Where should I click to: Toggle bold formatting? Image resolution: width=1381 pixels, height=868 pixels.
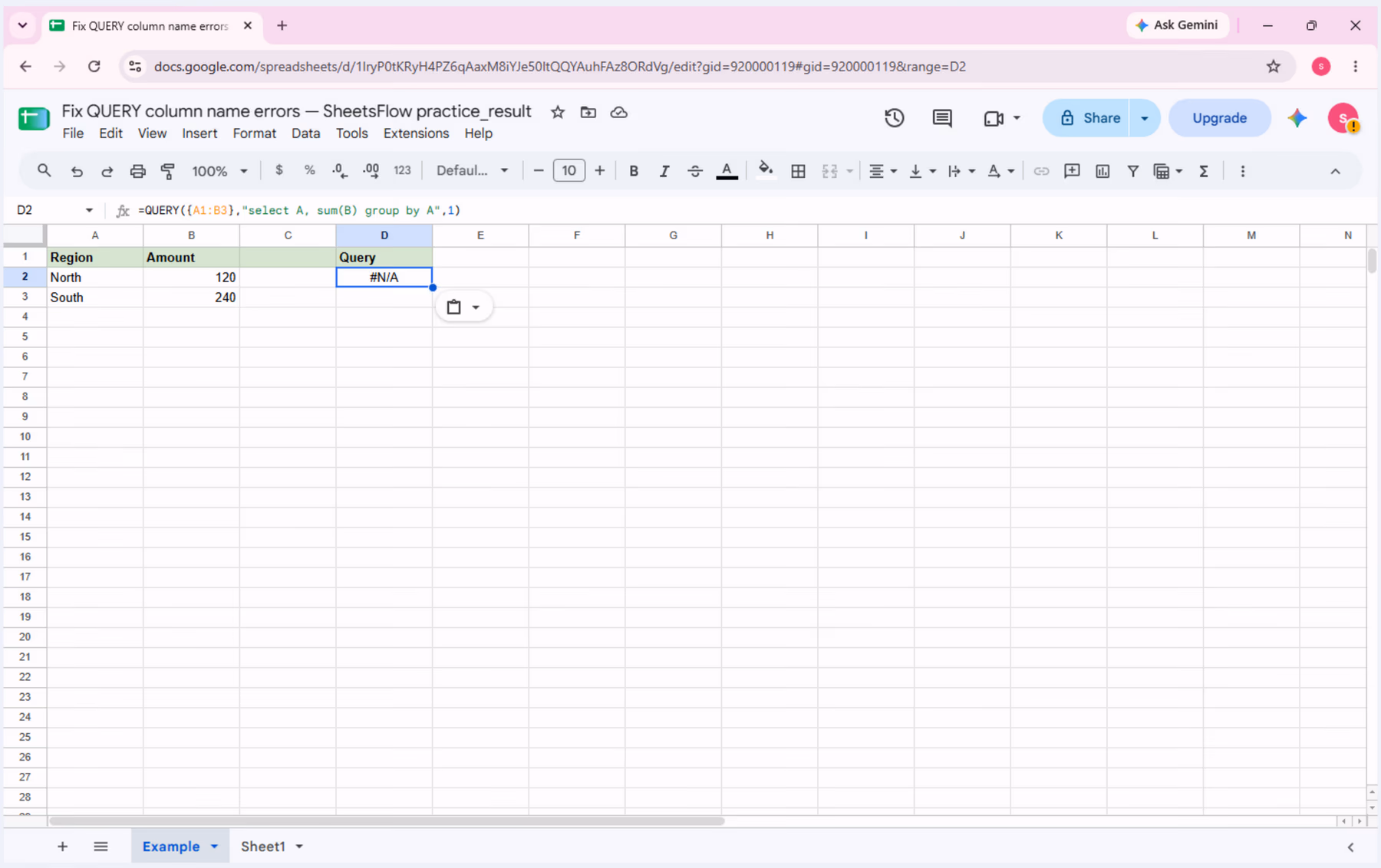point(634,171)
